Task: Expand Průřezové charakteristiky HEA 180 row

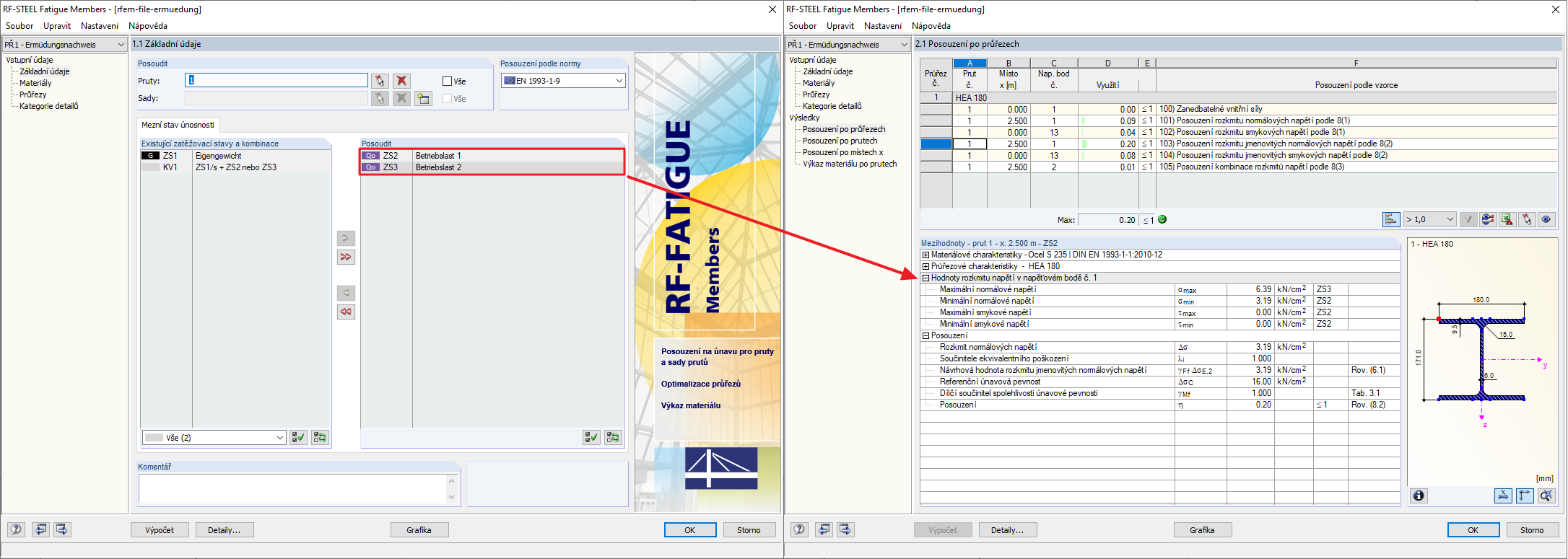Action: (x=925, y=266)
